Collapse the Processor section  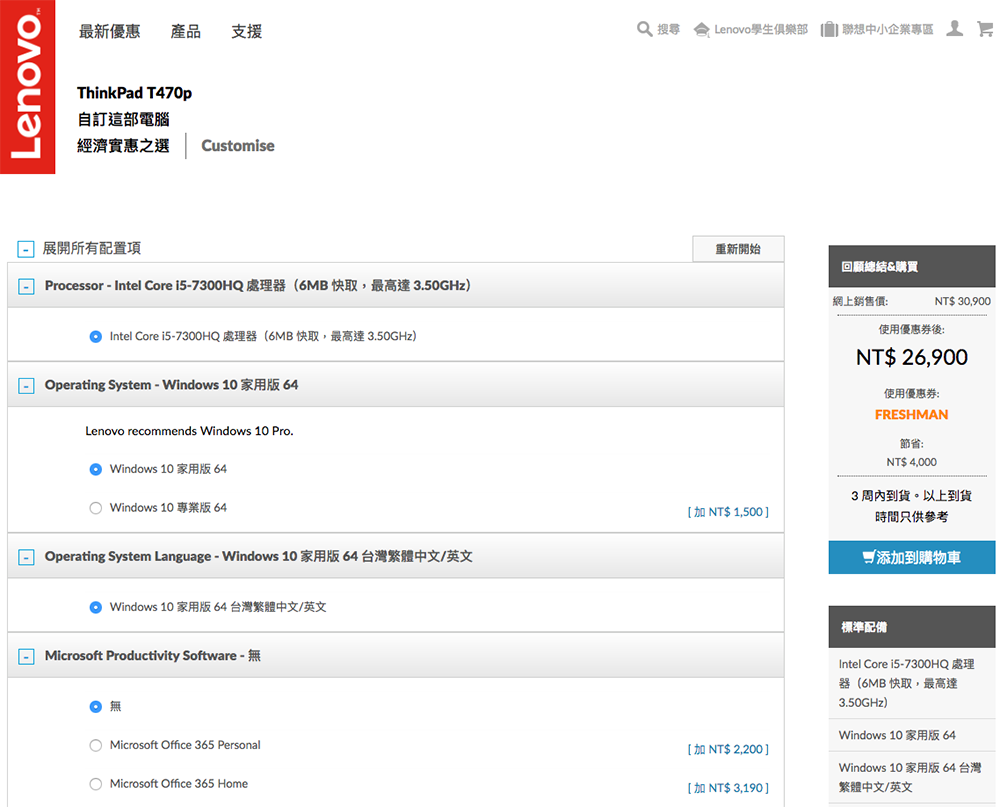click(26, 287)
